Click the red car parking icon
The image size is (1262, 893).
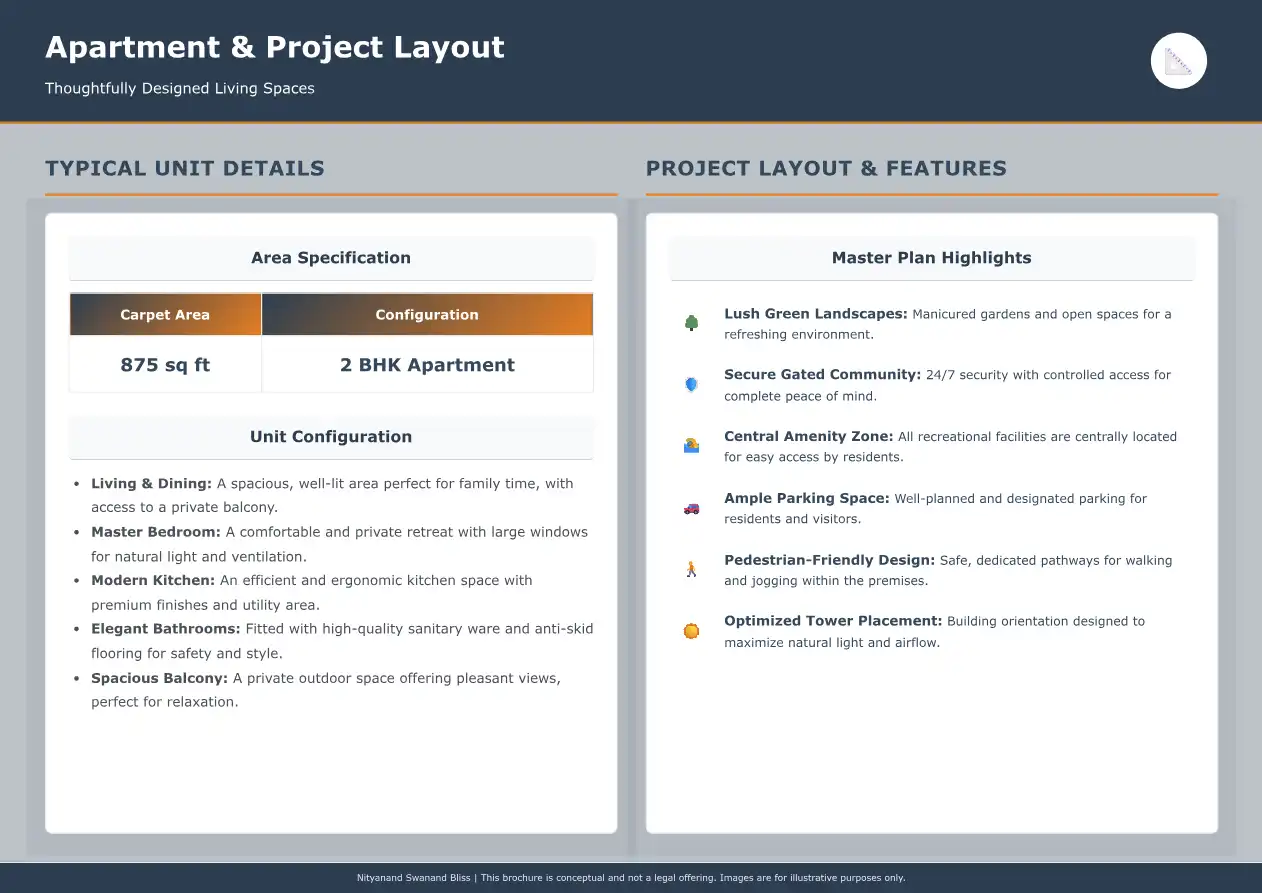(x=691, y=508)
